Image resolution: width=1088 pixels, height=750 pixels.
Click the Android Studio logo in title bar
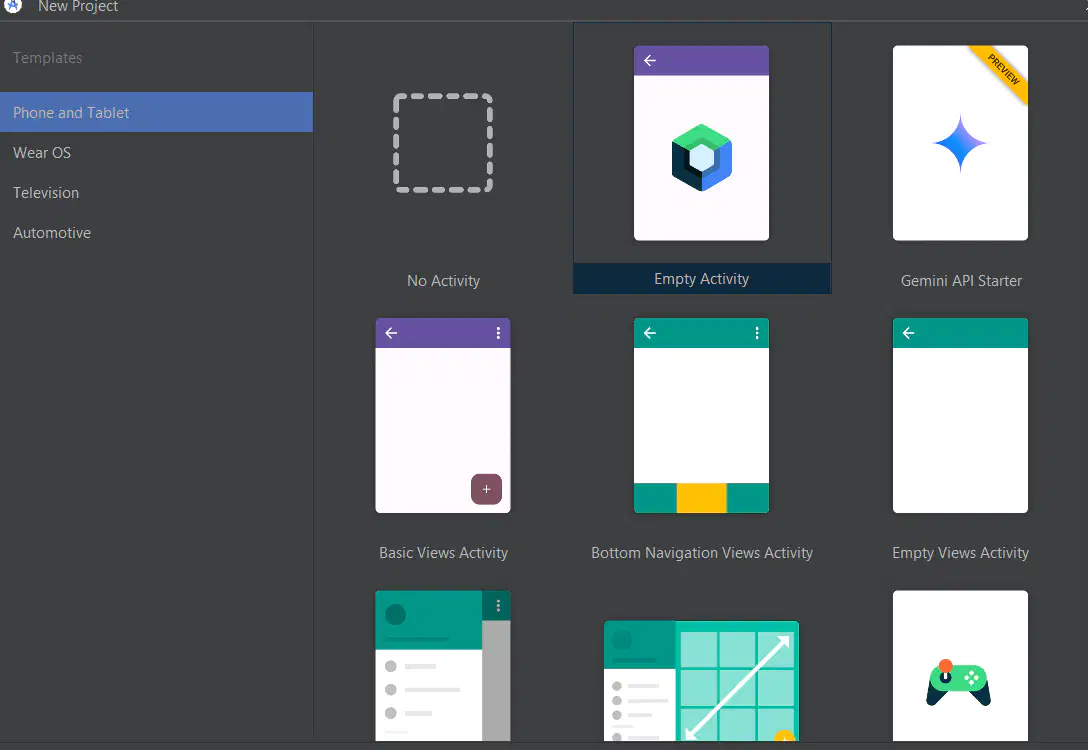(x=13, y=6)
